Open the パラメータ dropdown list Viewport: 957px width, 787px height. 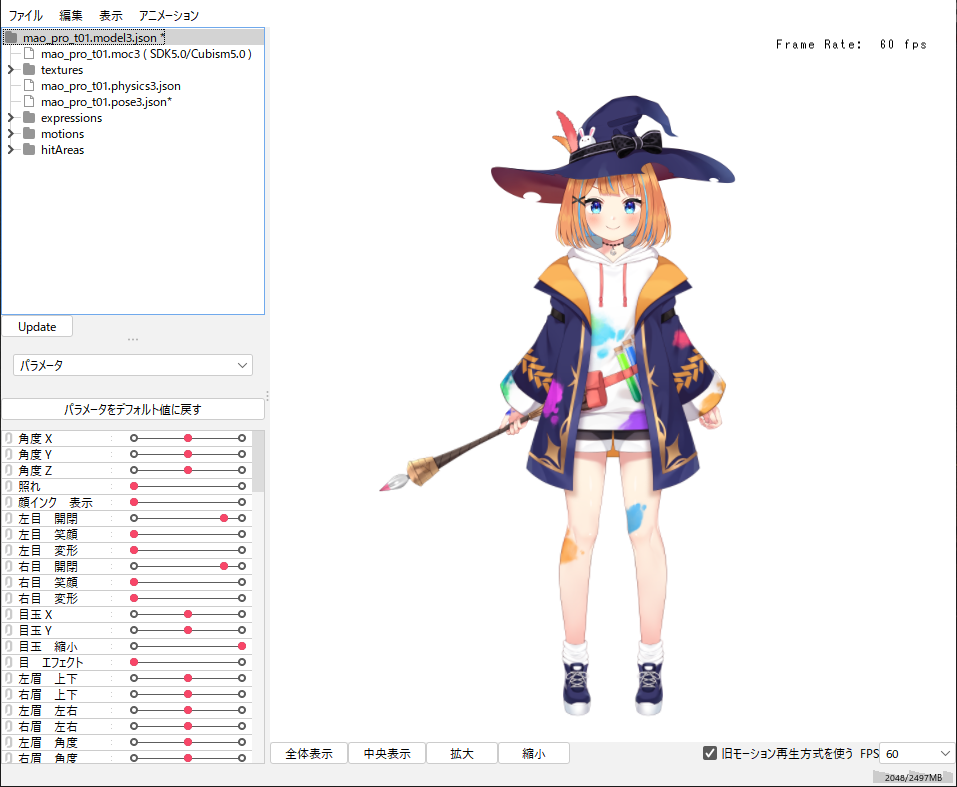pyautogui.click(x=133, y=366)
